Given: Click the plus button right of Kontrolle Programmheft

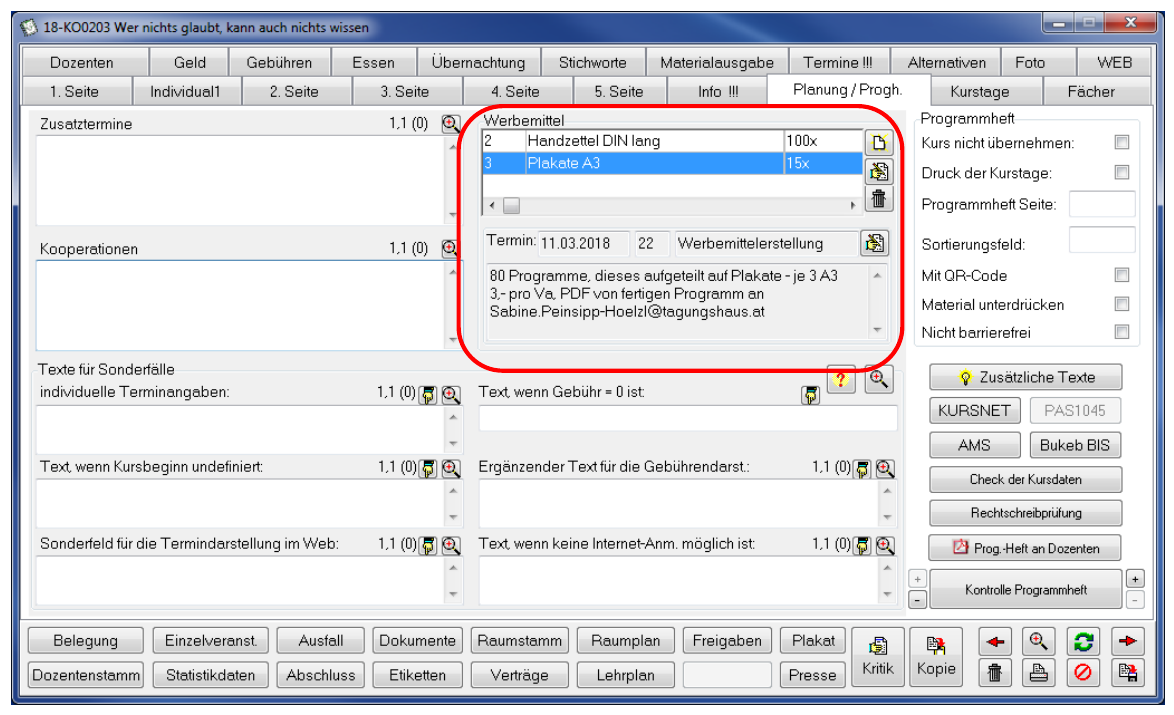Looking at the screenshot, I should click(1135, 579).
